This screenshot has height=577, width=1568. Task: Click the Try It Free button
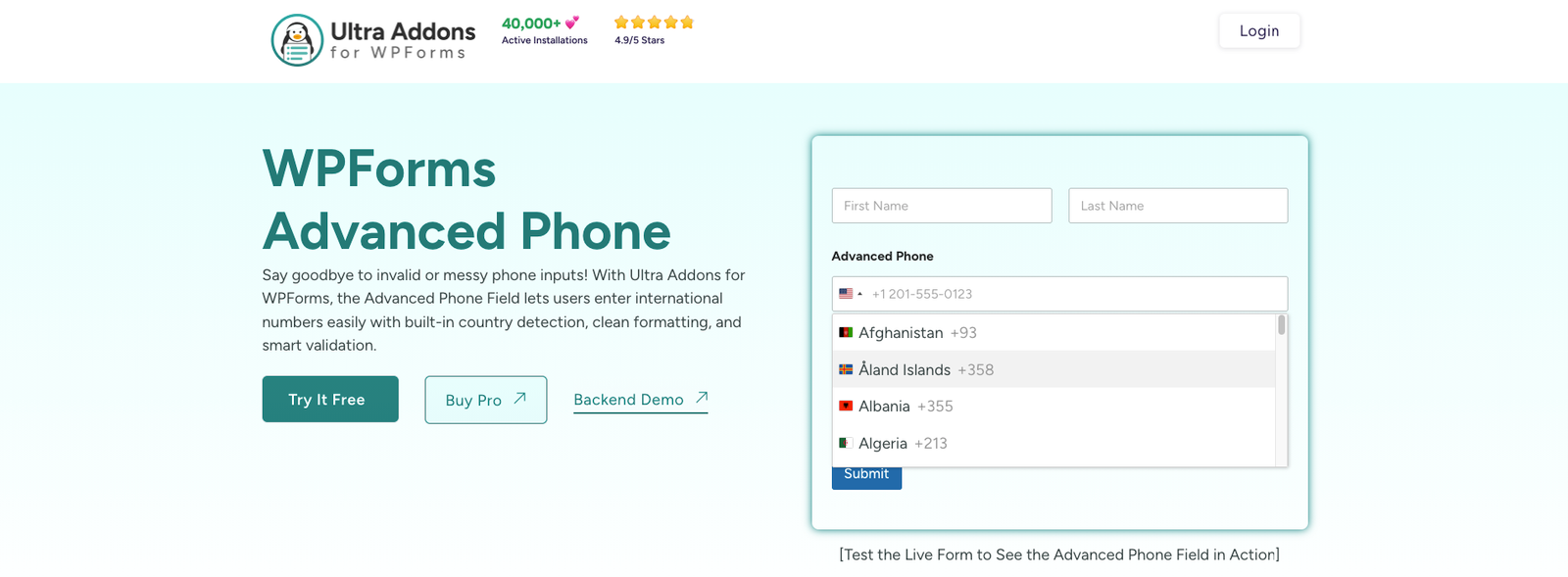tap(330, 400)
